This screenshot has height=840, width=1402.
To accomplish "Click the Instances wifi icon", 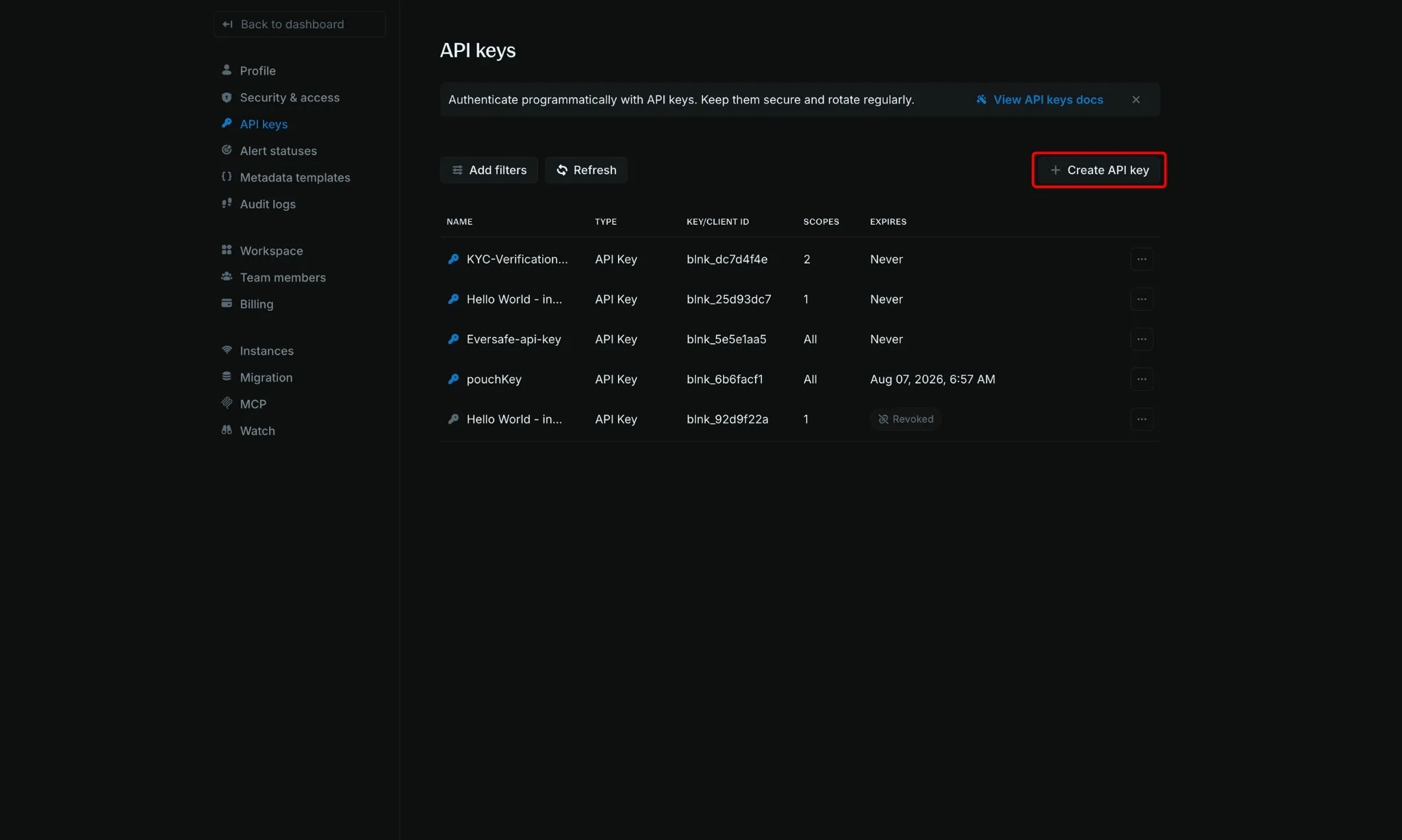I will 227,350.
